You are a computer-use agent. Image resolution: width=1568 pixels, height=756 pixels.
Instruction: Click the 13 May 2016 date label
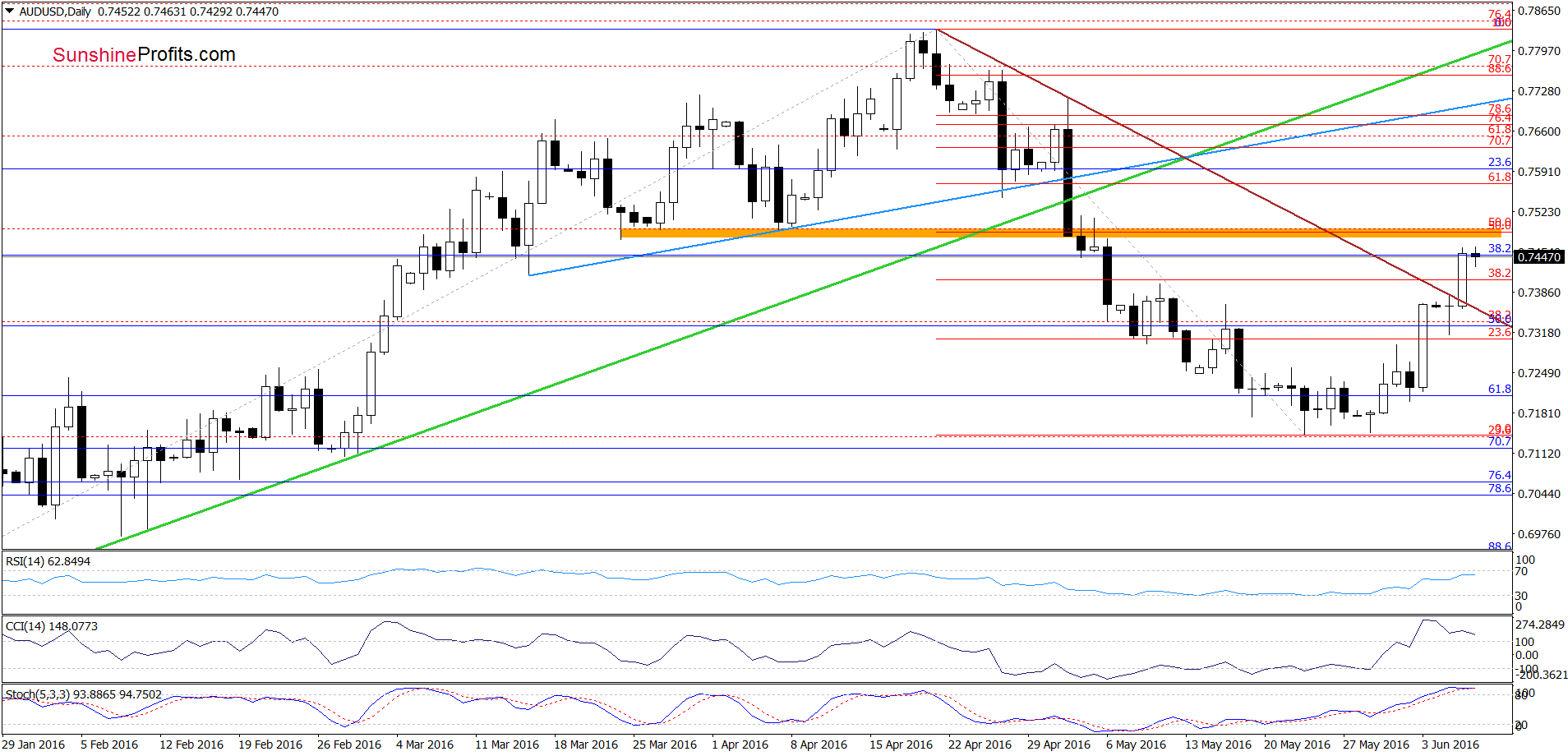(x=1219, y=744)
